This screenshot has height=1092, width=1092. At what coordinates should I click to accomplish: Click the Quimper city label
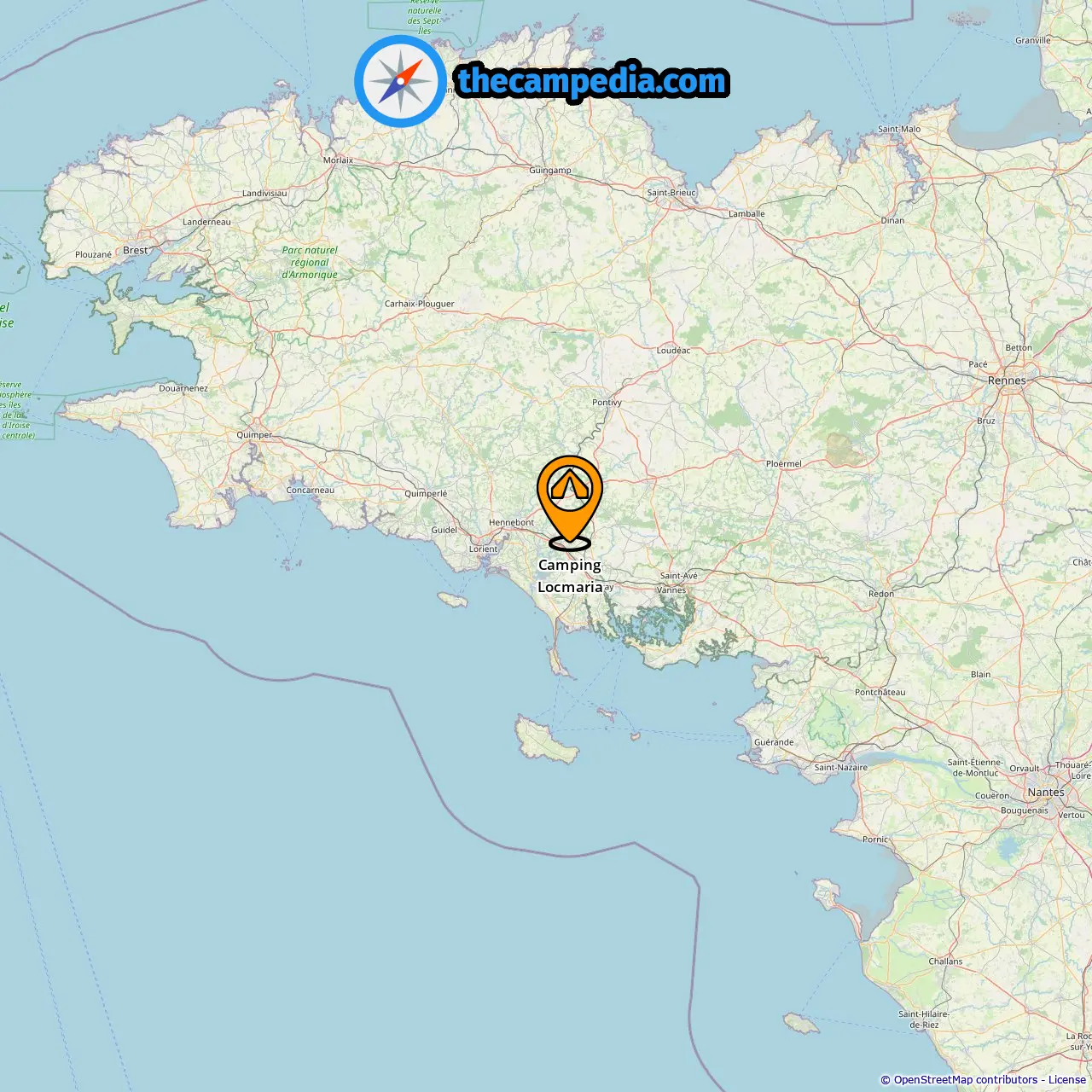tap(254, 435)
